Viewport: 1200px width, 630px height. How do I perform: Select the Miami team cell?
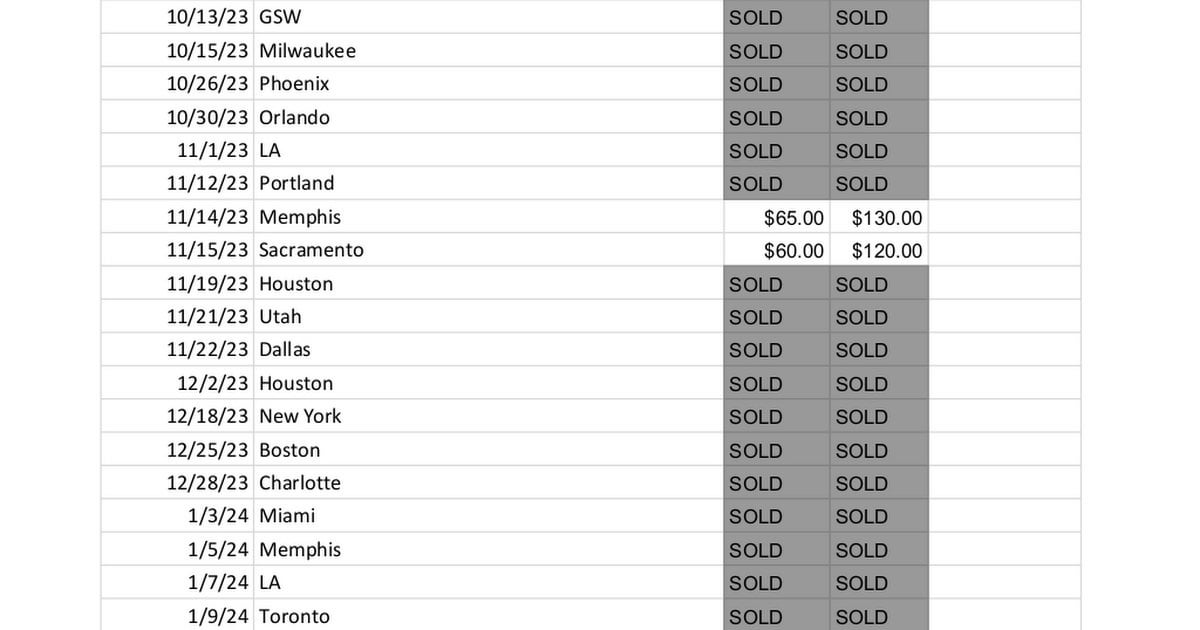coord(287,516)
